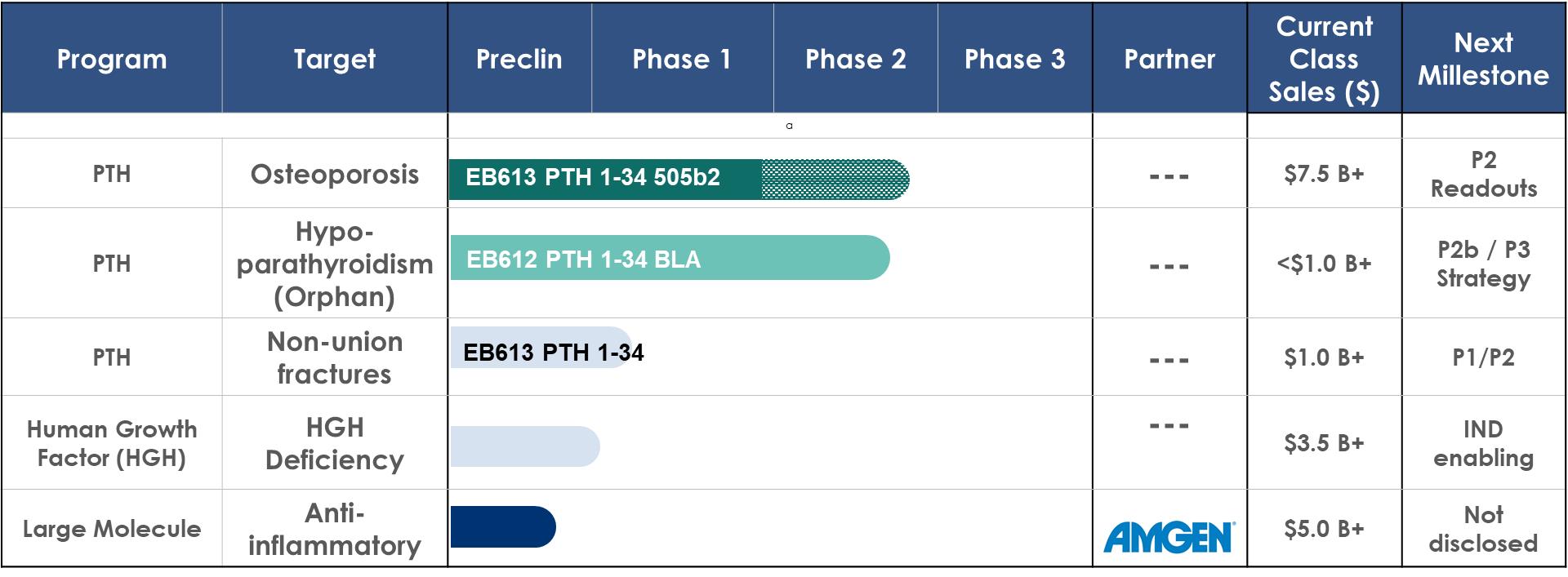Click the Amgen partner logo

(x=1169, y=537)
